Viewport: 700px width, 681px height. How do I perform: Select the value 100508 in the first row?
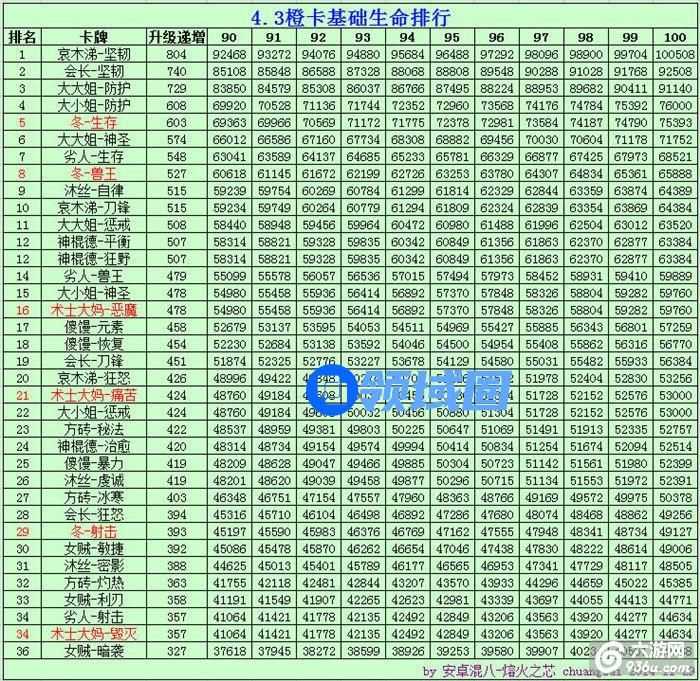pyautogui.click(x=674, y=53)
